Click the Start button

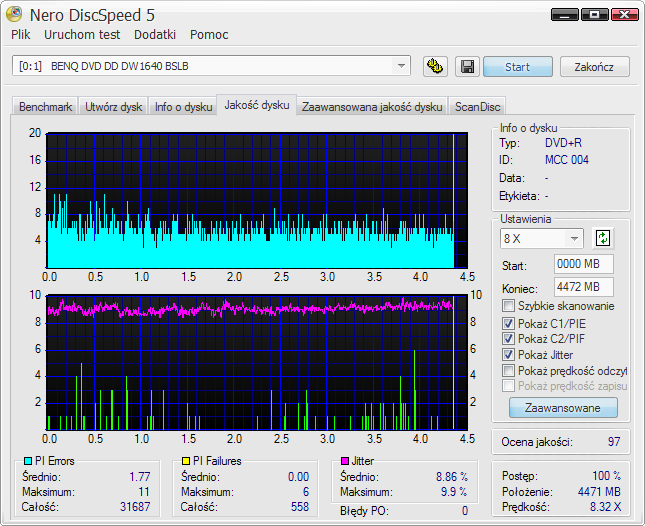[x=517, y=67]
